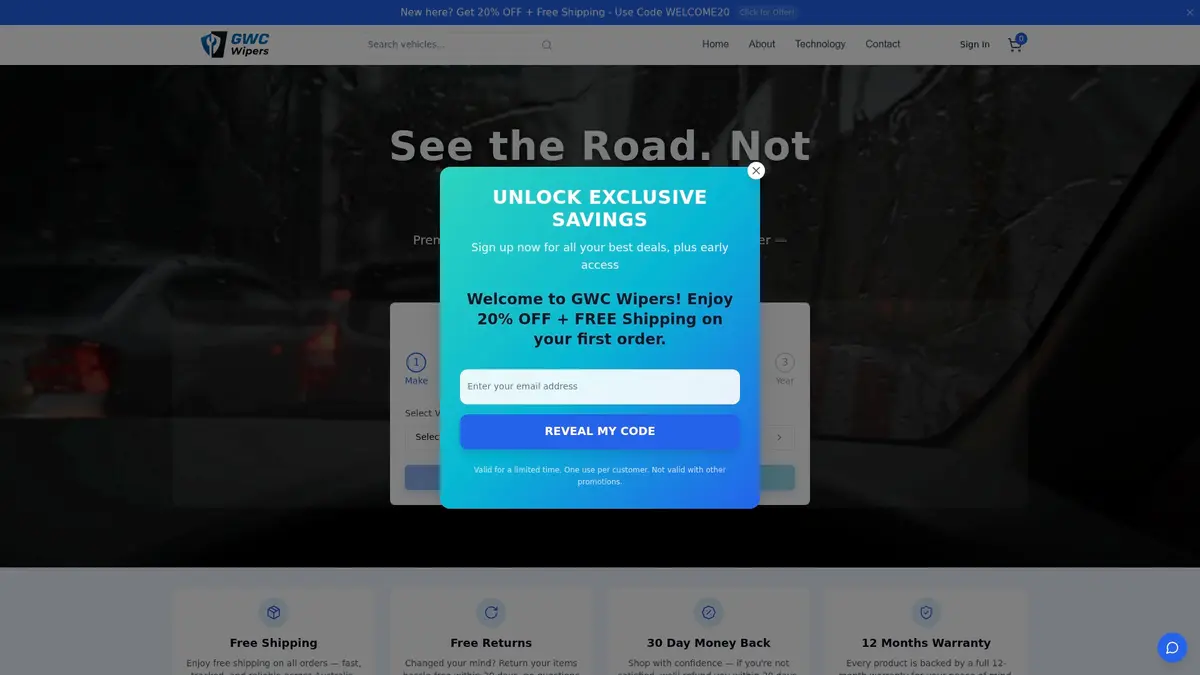Screen dimensions: 1200x675
Task: Click the '12 Months Warranty' heading
Action: tap(926, 643)
